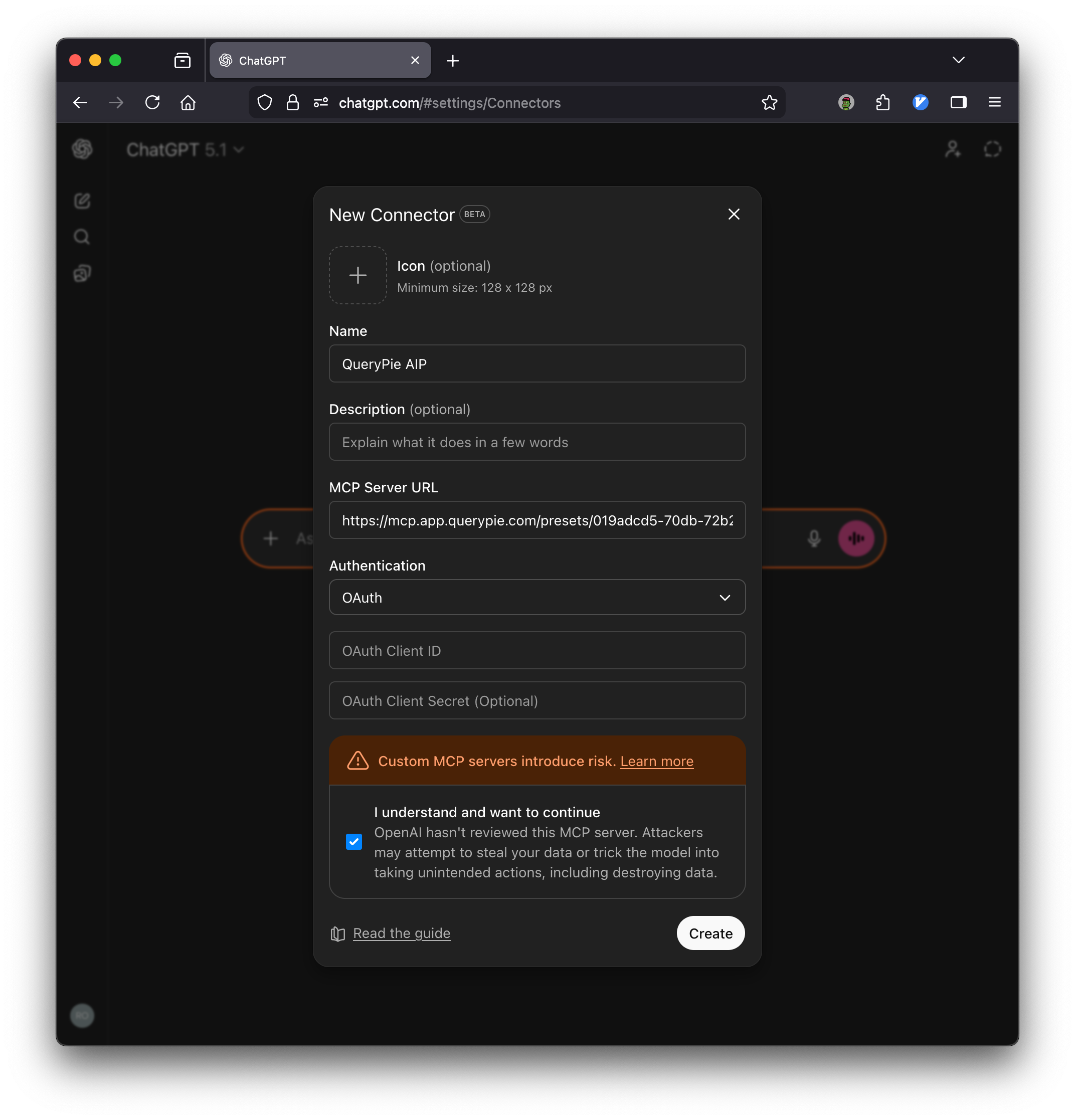Viewport: 1075px width, 1120px height.
Task: Click the Description input field
Action: point(537,442)
